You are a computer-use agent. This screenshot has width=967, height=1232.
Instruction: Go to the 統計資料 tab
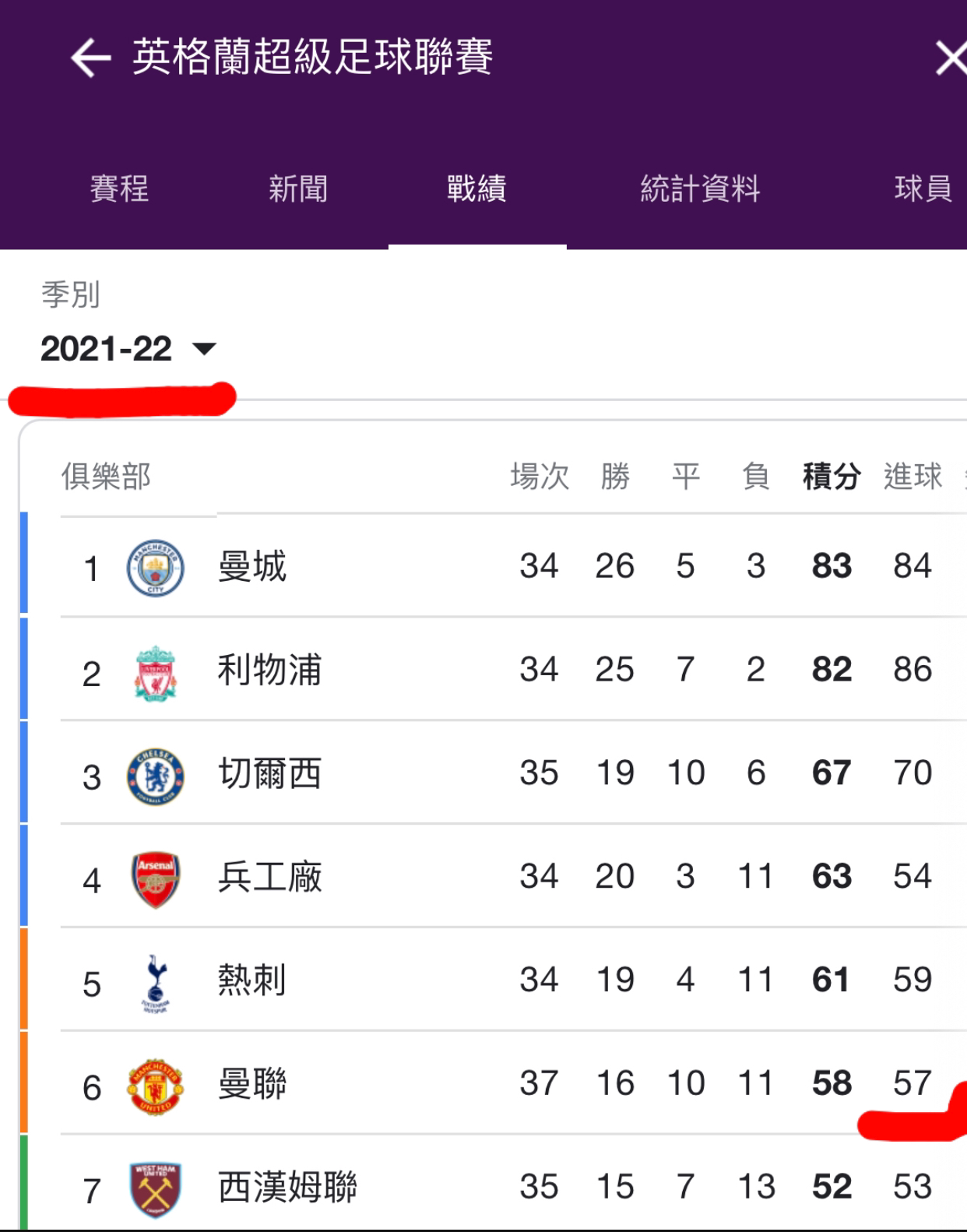click(x=700, y=188)
